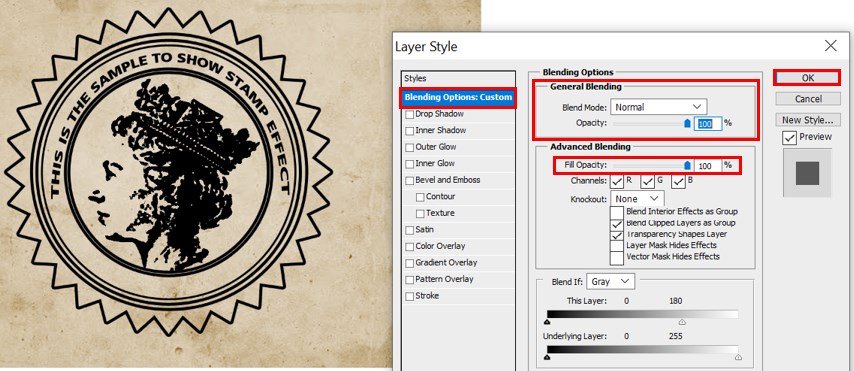Enable Gradient Overlay checkbox
Viewport: 854px width, 371px height.
coord(410,263)
